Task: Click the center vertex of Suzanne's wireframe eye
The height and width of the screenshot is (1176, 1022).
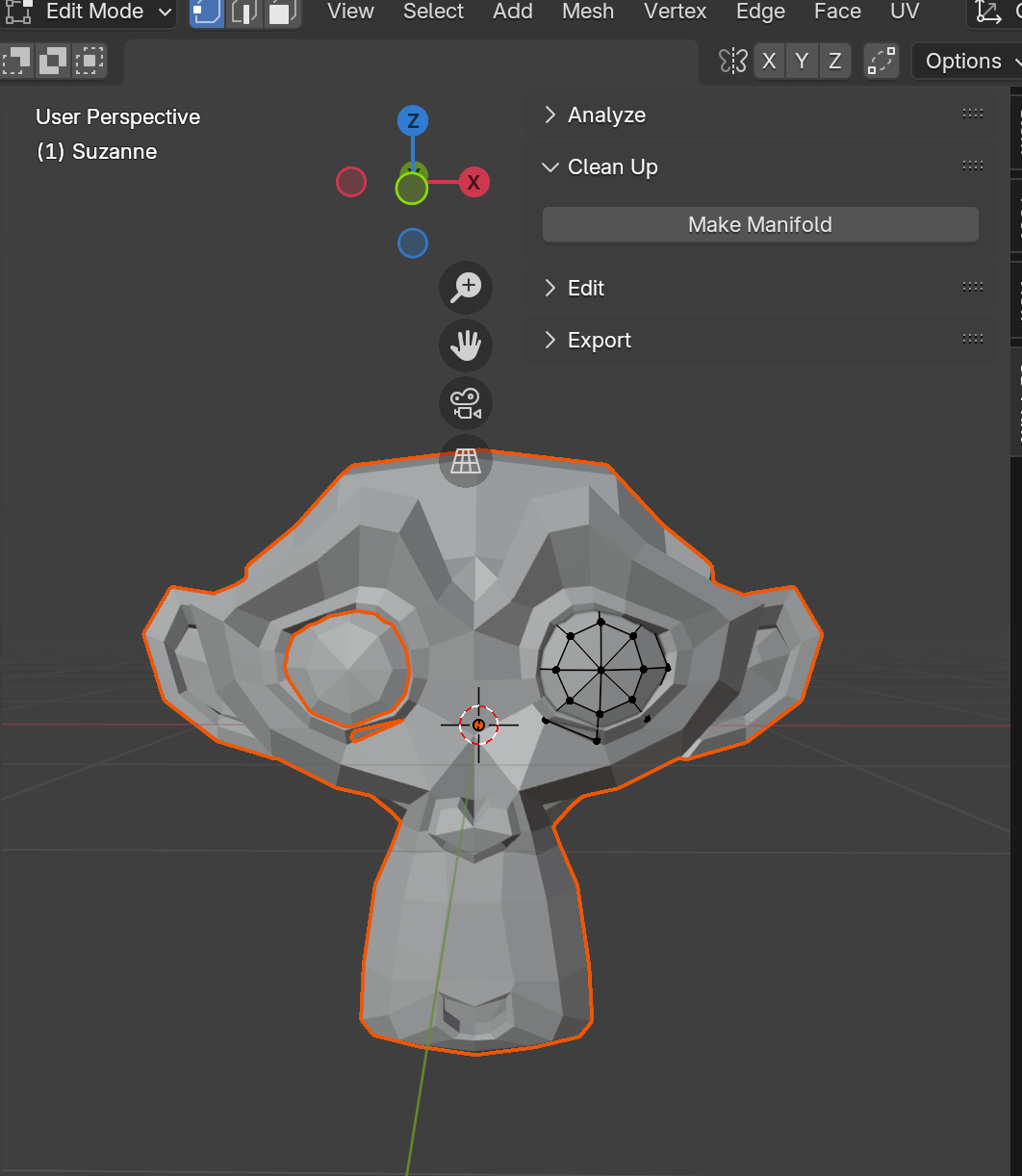Action: pos(600,670)
